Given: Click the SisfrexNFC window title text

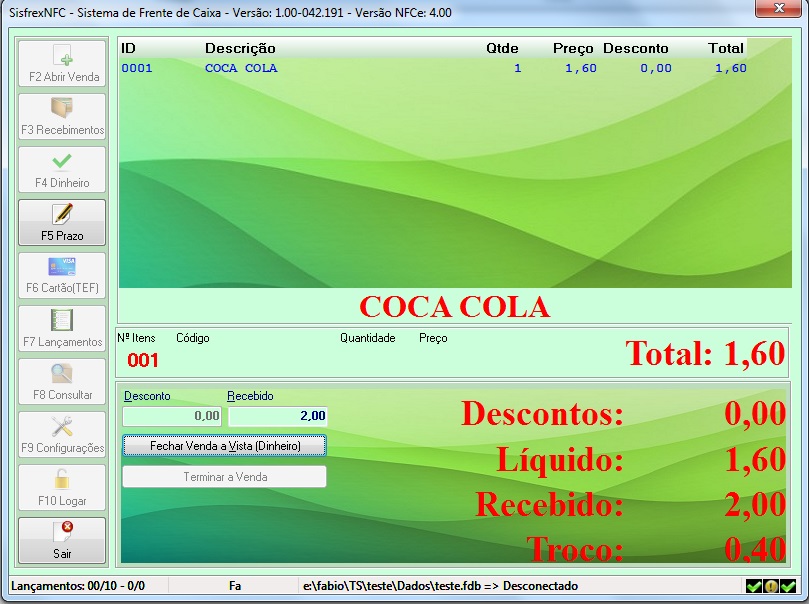Looking at the screenshot, I should (230, 12).
